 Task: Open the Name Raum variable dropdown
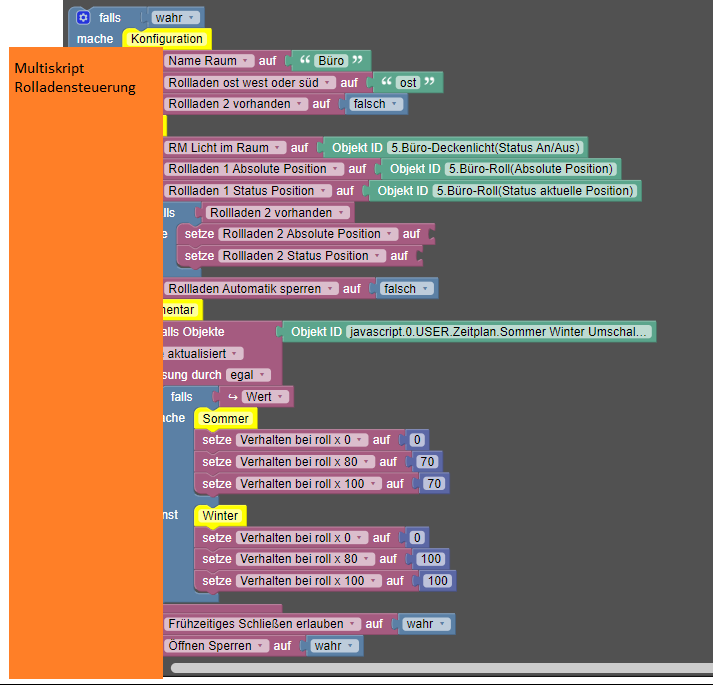click(208, 60)
